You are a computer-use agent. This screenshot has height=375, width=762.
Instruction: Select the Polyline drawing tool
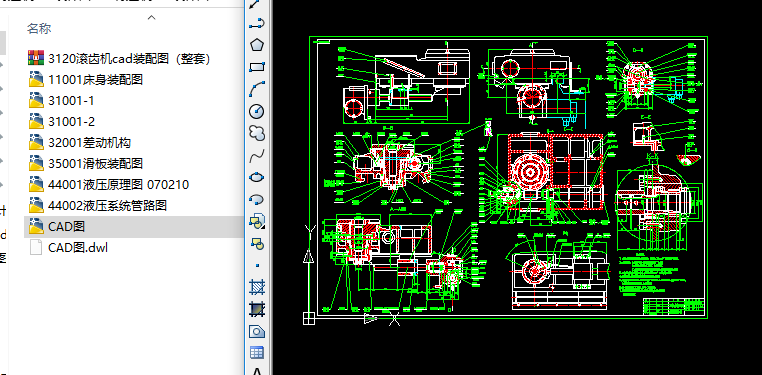click(x=257, y=23)
